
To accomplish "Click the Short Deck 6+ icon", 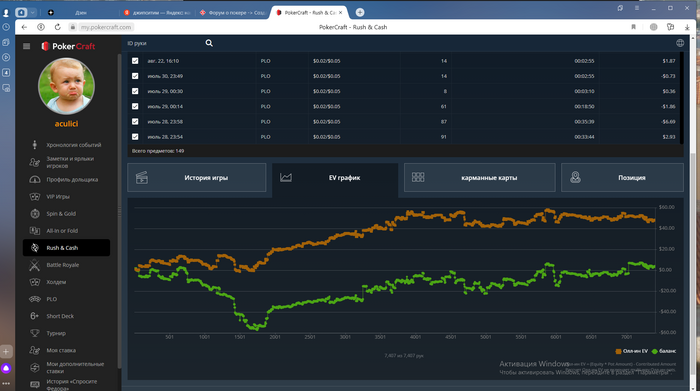I will coord(35,316).
